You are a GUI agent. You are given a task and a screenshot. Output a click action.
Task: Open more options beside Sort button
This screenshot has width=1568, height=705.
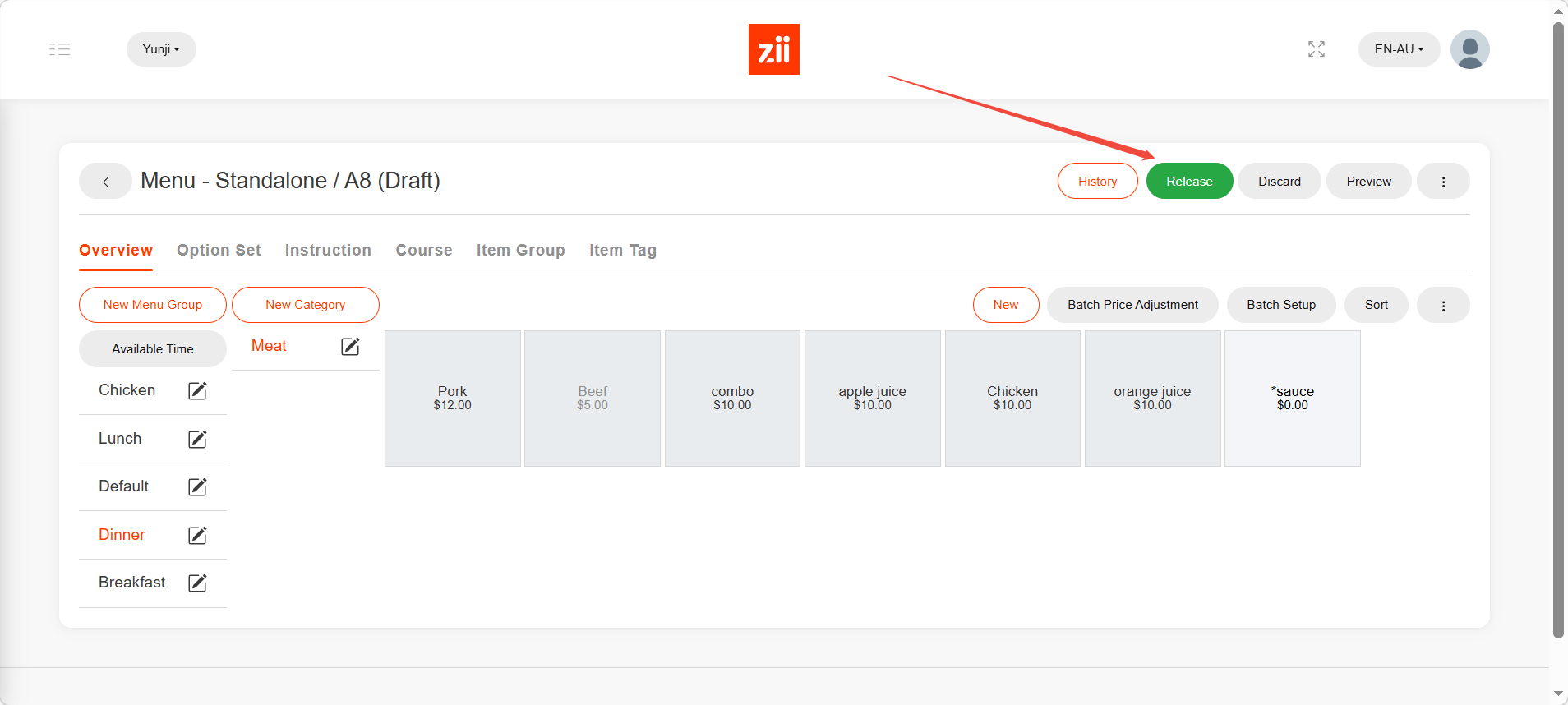pos(1443,306)
